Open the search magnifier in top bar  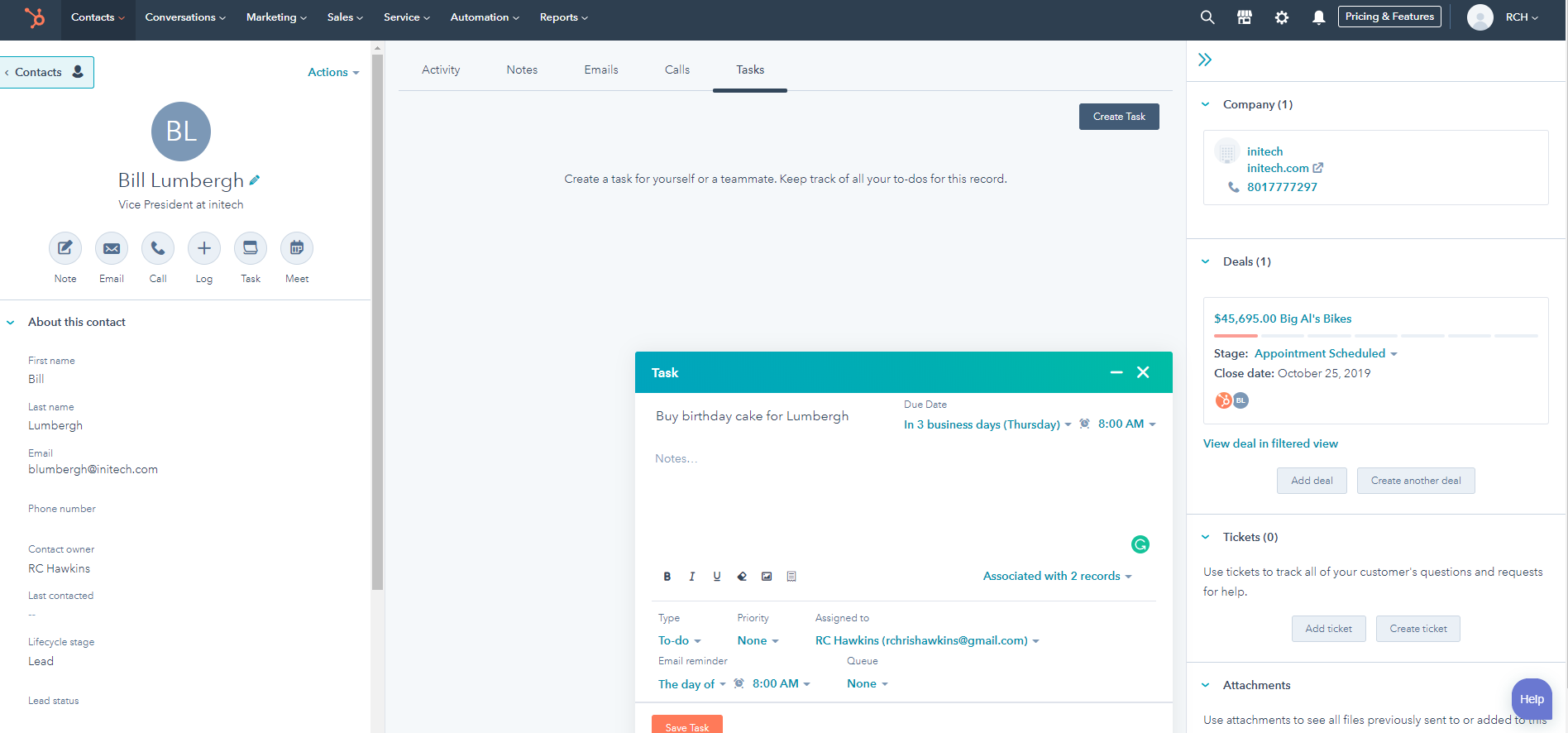[x=1207, y=17]
